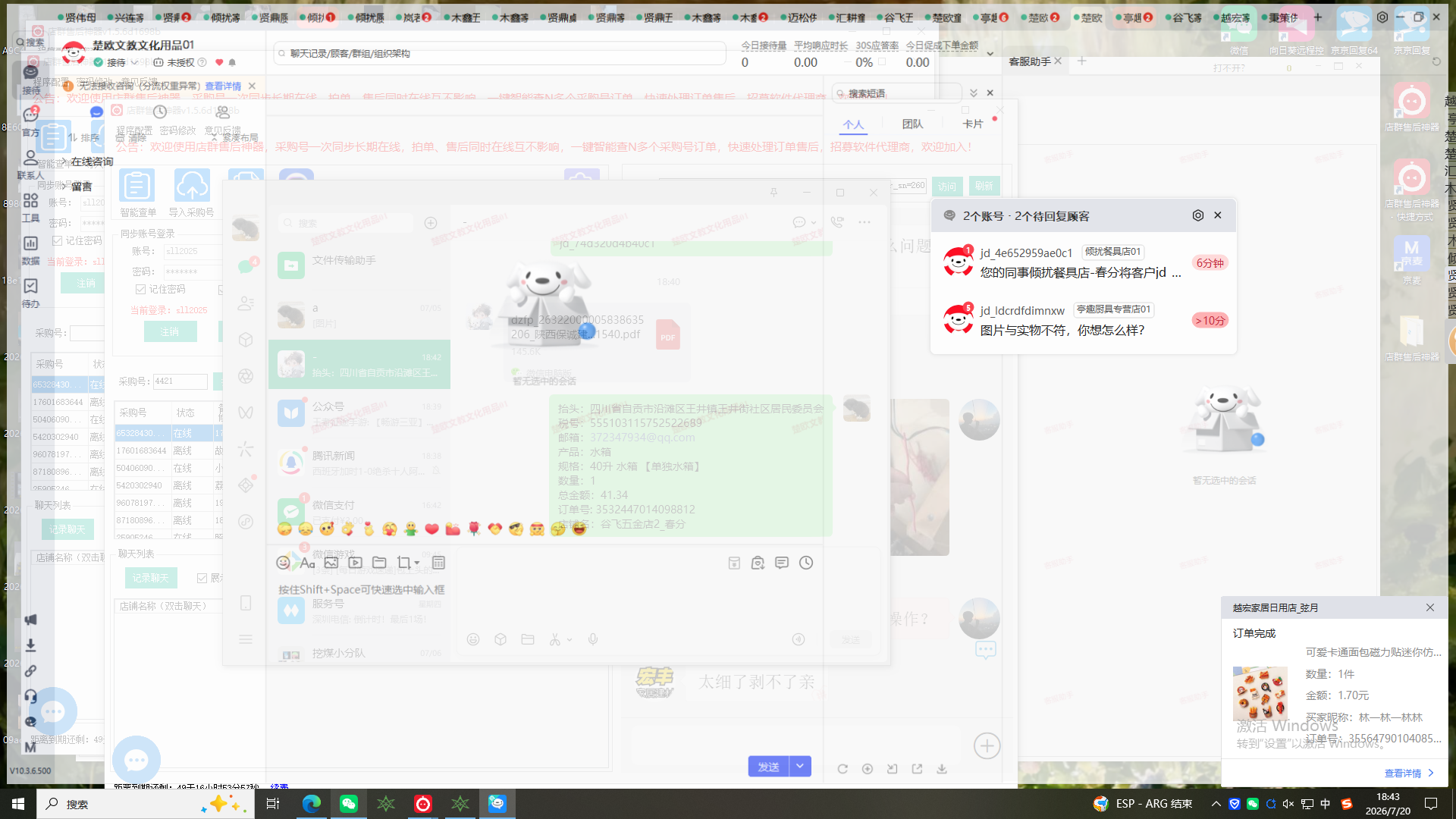
Task: Open Microsoft Edge from the taskbar
Action: (x=312, y=804)
